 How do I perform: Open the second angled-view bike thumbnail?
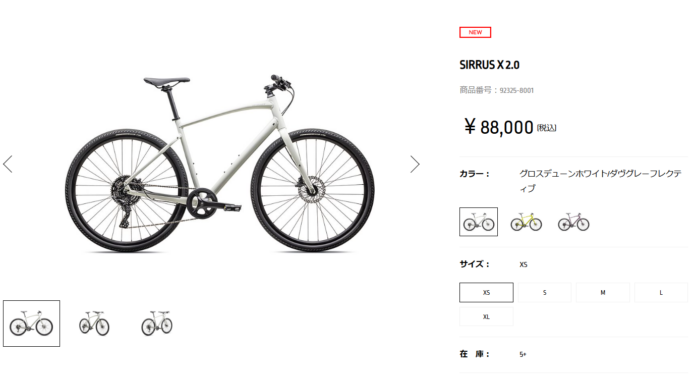(x=94, y=323)
